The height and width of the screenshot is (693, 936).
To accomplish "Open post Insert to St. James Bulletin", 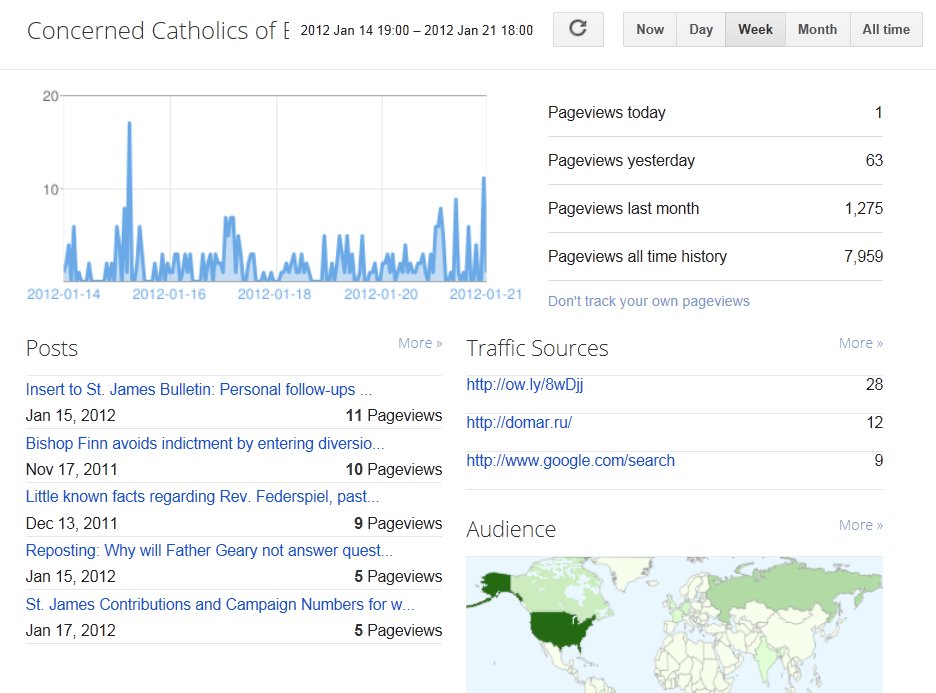I will [199, 389].
